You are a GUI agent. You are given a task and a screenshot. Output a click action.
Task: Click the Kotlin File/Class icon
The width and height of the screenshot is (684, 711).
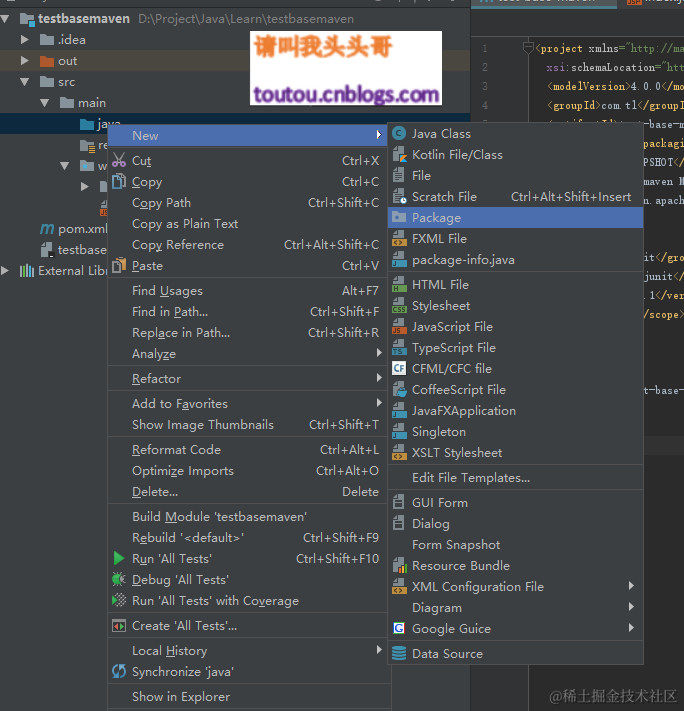click(399, 155)
